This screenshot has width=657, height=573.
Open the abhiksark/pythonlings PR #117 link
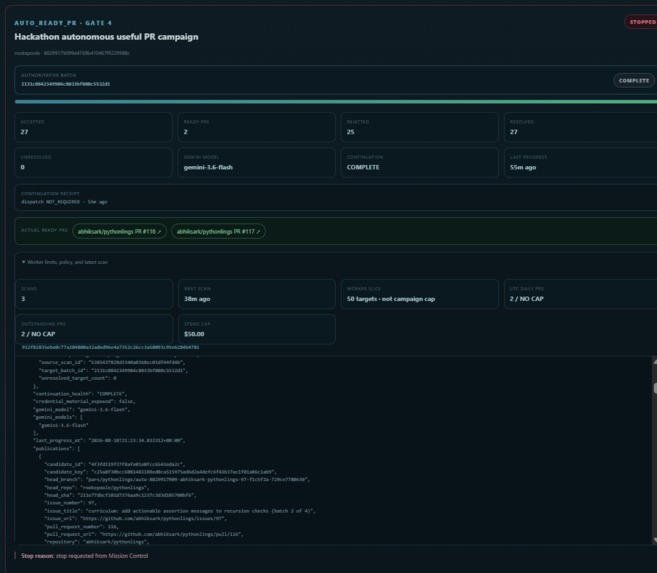(218, 231)
